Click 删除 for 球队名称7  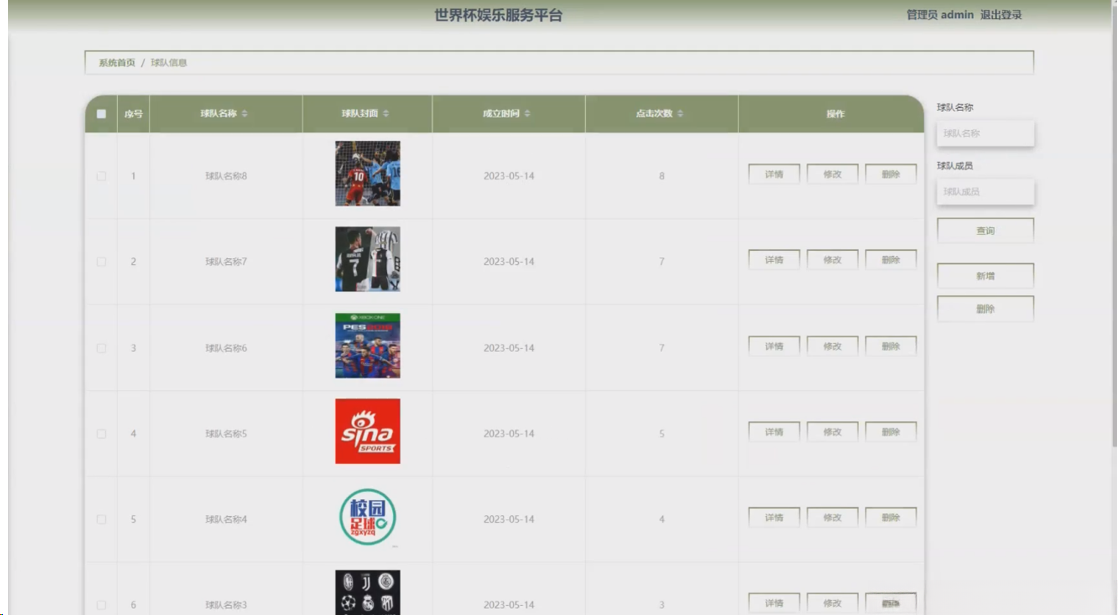pyautogui.click(x=891, y=259)
